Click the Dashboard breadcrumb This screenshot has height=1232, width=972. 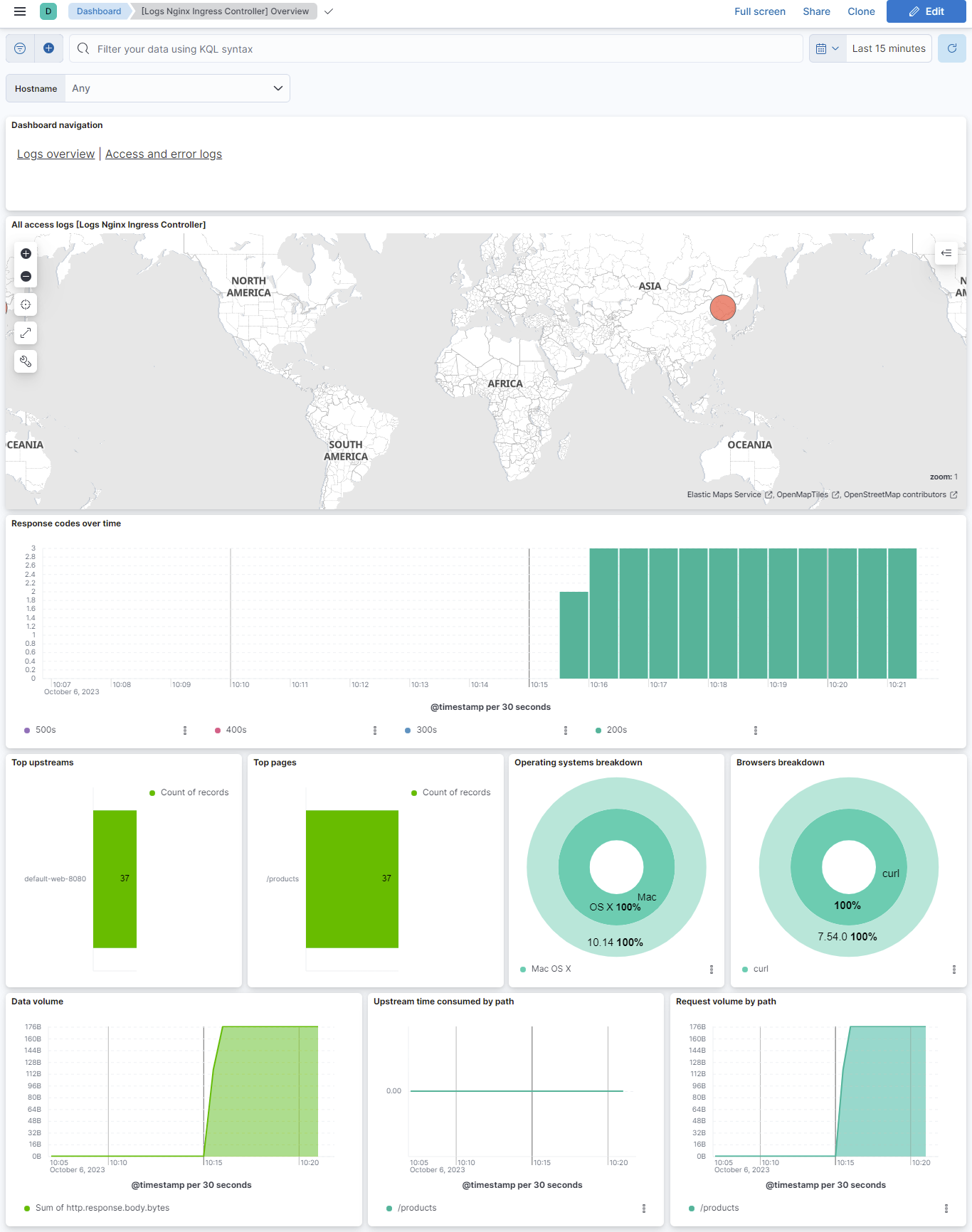[99, 11]
